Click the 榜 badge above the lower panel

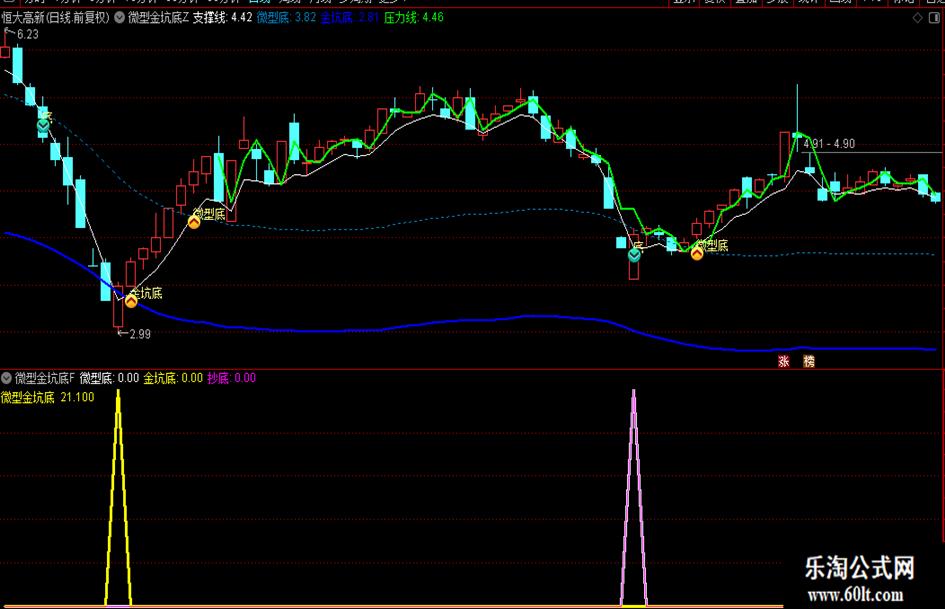click(808, 361)
